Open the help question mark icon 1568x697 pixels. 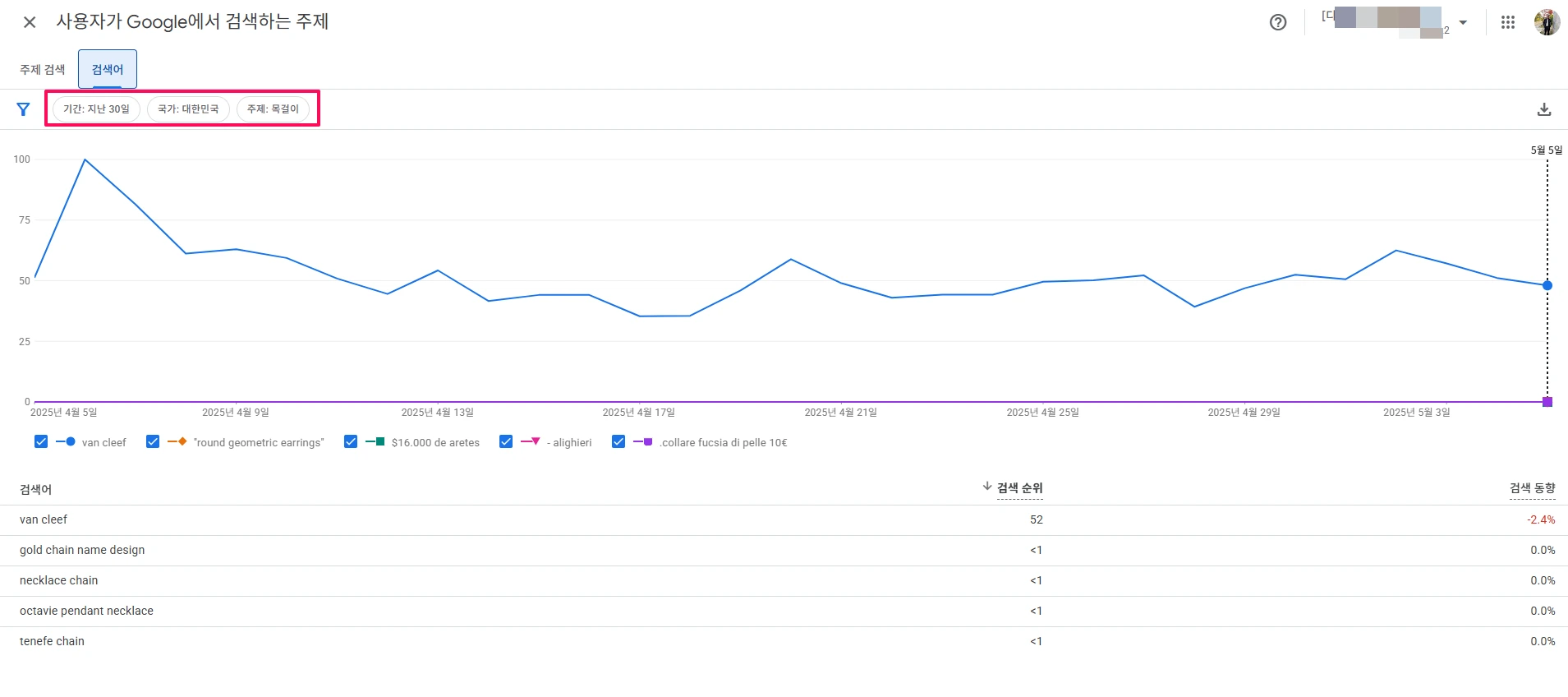coord(1277,22)
